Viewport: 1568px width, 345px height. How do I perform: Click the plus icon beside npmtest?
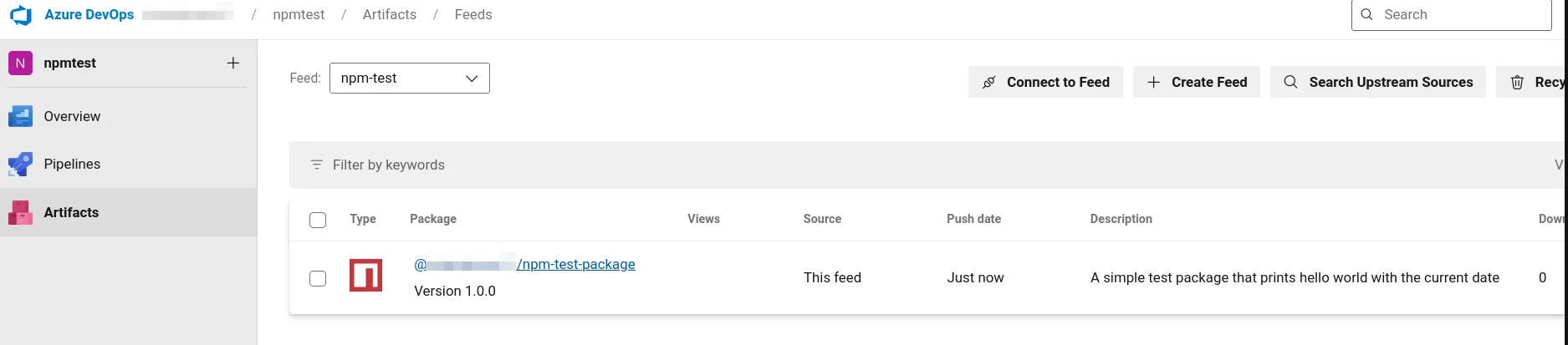233,63
